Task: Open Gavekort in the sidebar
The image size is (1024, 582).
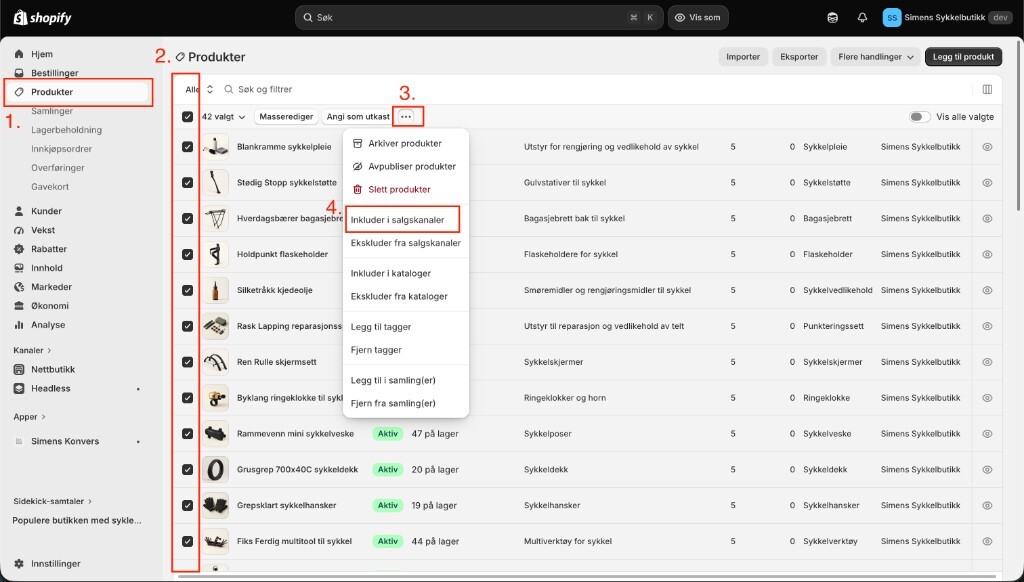Action: (50, 187)
